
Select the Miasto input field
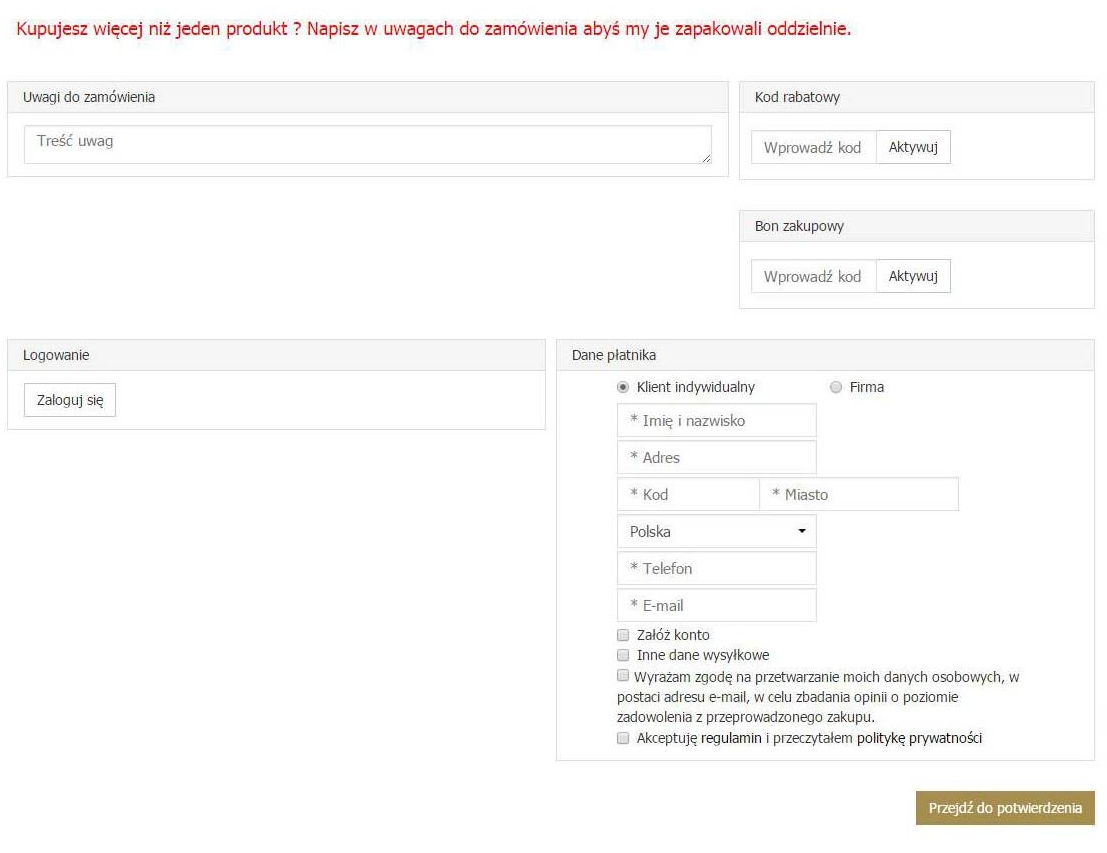click(x=858, y=495)
